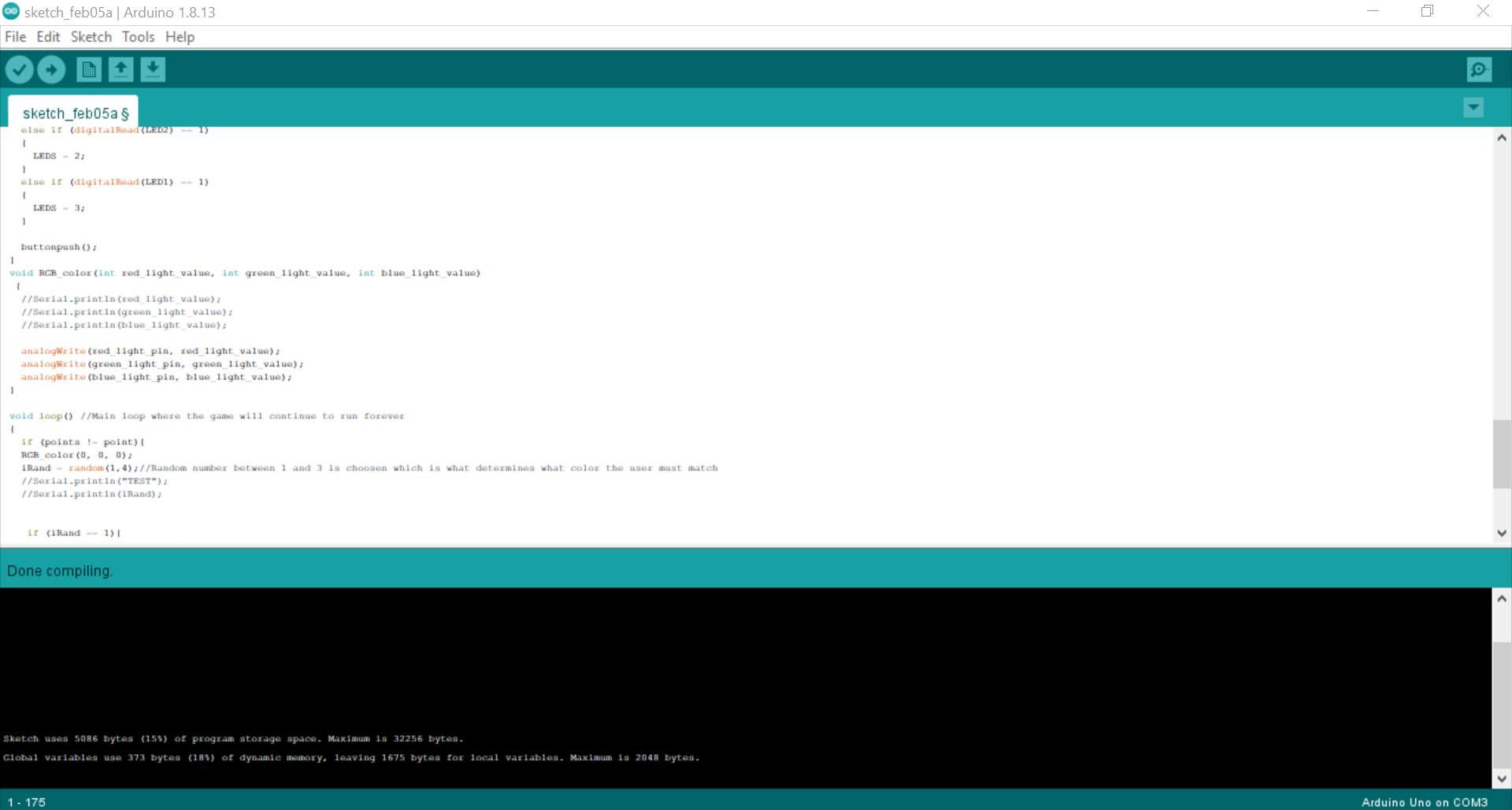The width and height of the screenshot is (1512, 810).
Task: Click editor scrollbar up arrow
Action: 1502,138
